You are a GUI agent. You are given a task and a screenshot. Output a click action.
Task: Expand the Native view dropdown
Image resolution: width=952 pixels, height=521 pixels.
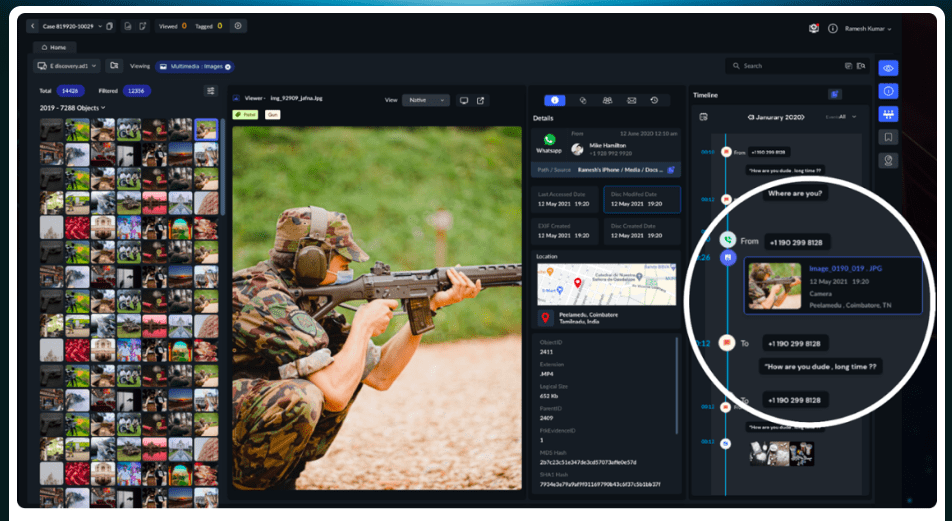426,100
